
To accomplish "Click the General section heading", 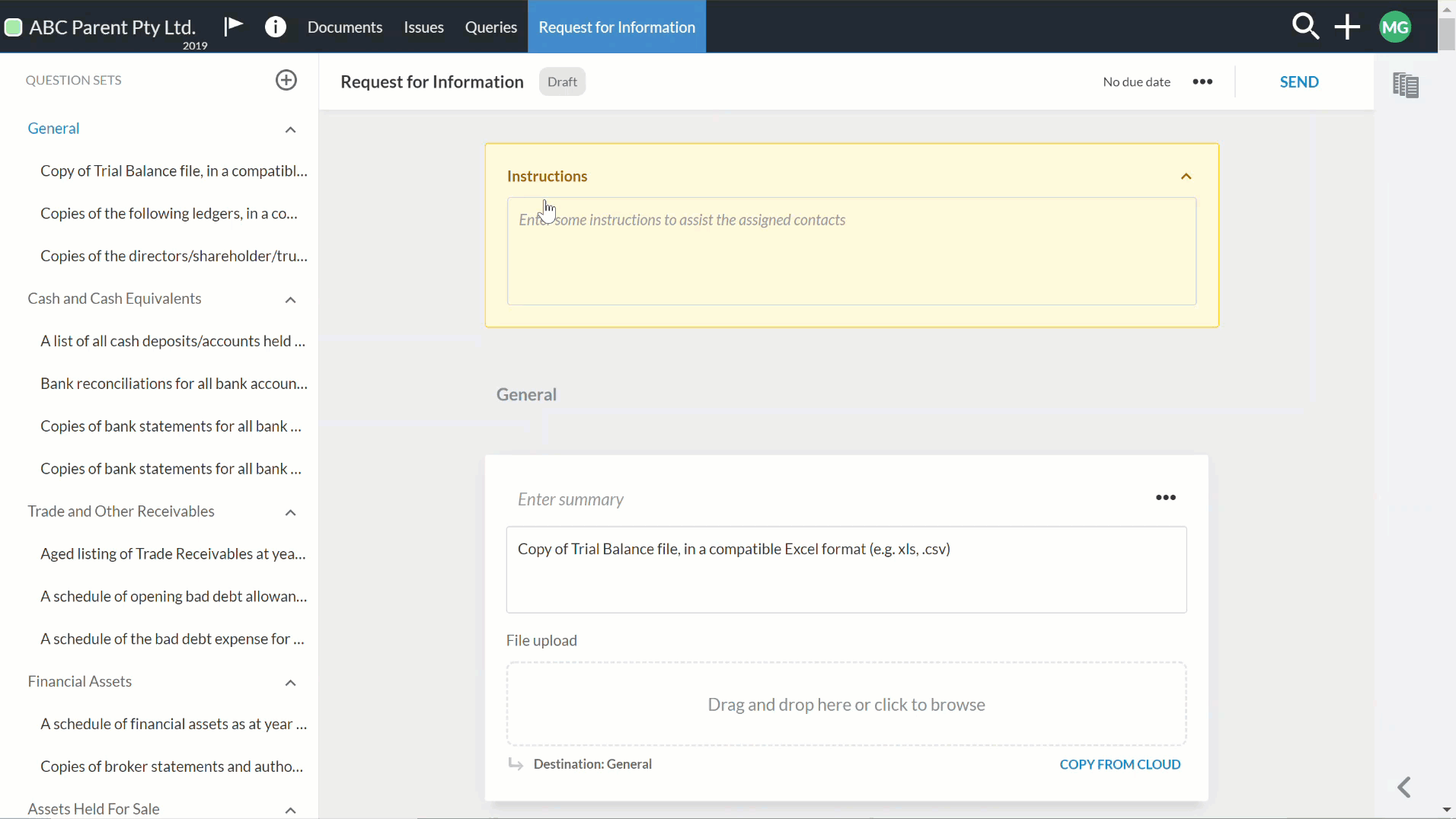I will coord(526,394).
